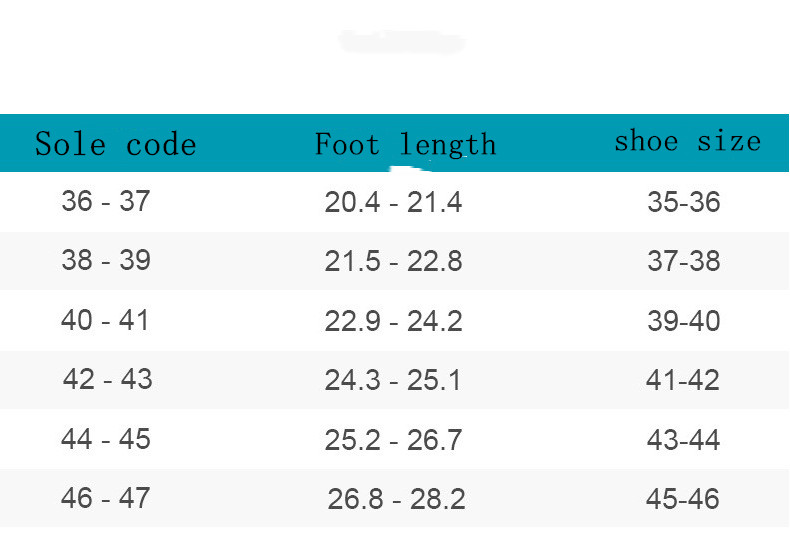Screen dimensions: 790x544
Task: Click shoe size cell 35-36
Action: (x=684, y=202)
